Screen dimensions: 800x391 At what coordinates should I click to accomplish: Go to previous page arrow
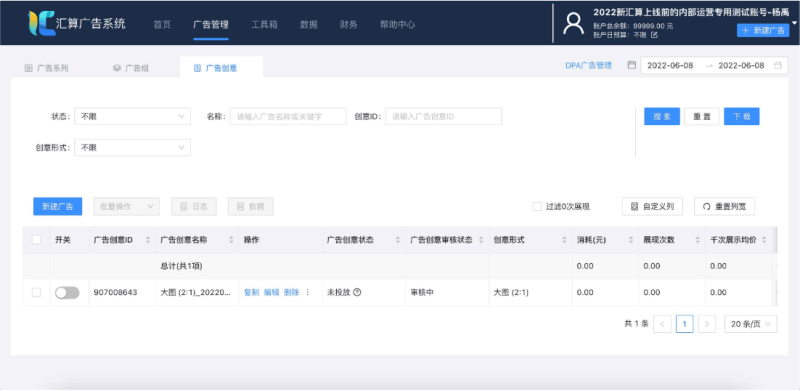[x=662, y=324]
